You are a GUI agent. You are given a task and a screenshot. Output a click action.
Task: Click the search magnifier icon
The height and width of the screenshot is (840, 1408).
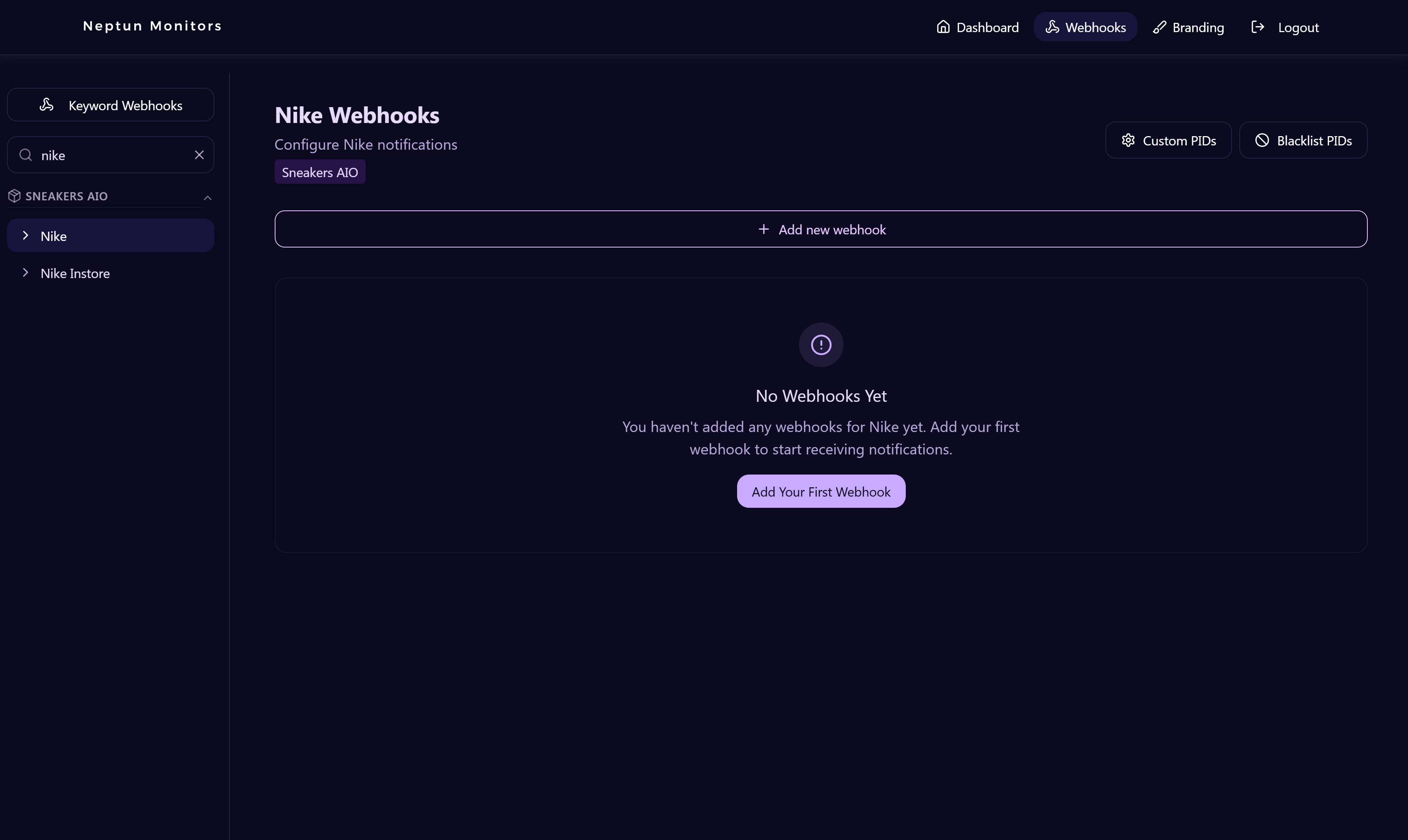[26, 155]
